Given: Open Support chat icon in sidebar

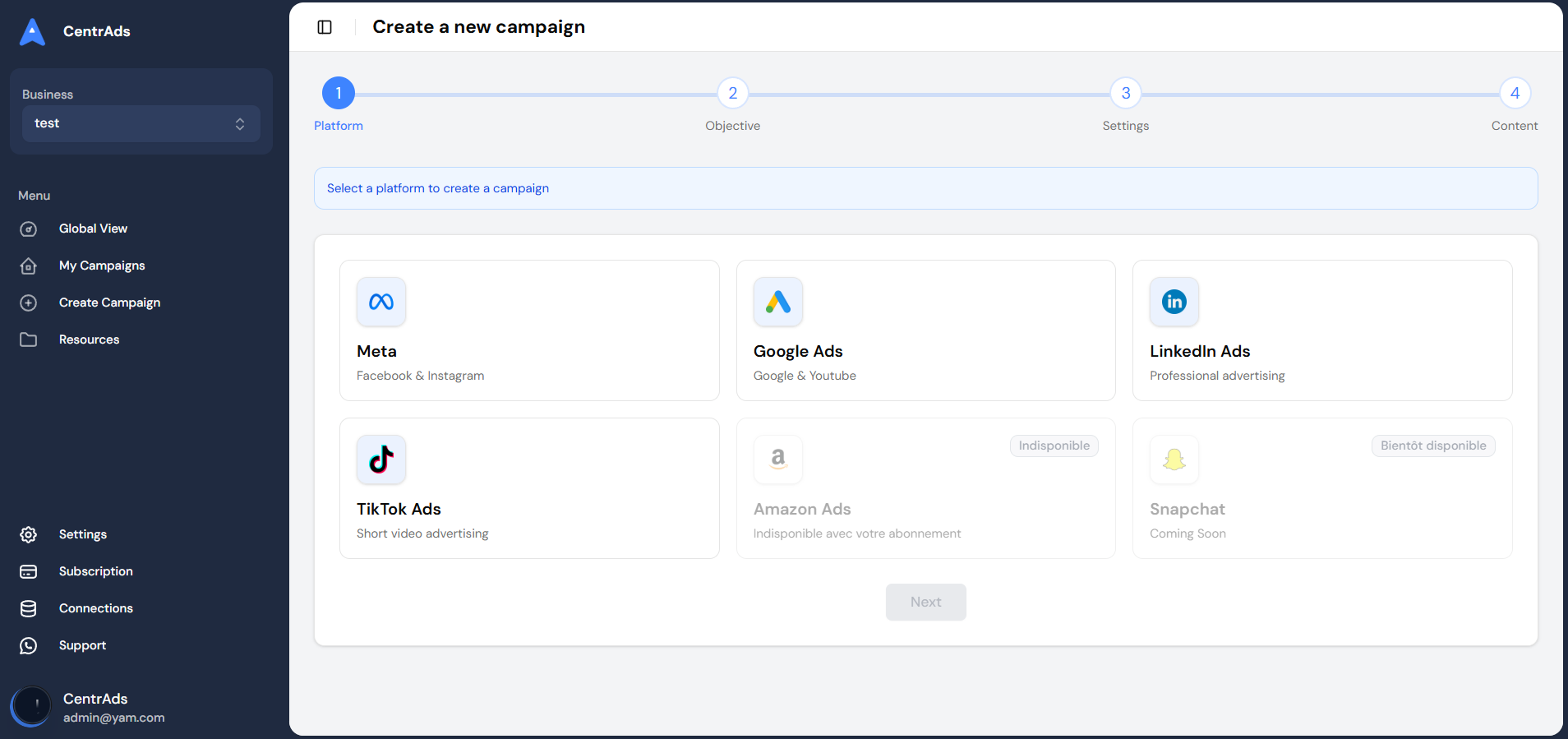Looking at the screenshot, I should 29,645.
